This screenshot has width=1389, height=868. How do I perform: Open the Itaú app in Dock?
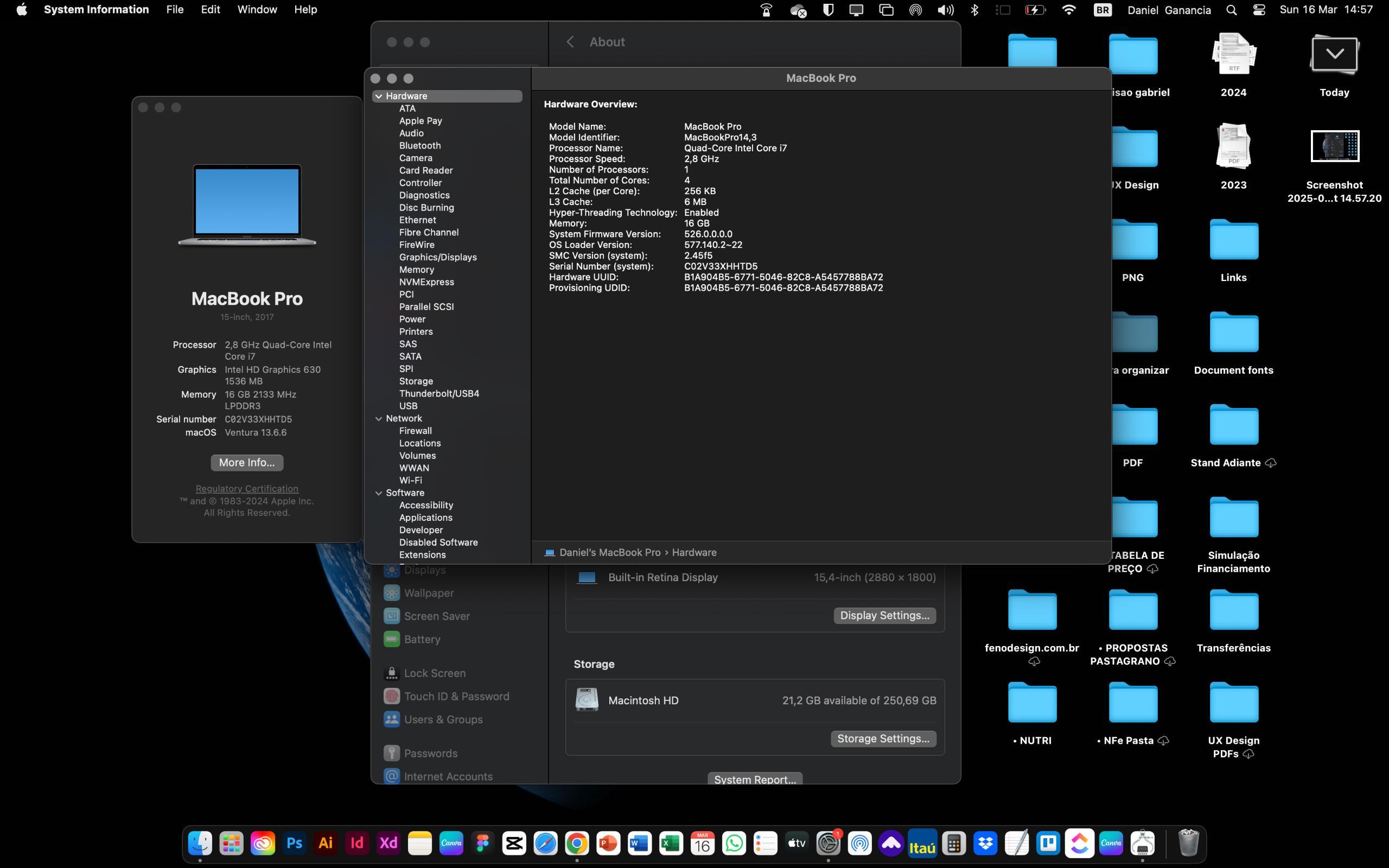click(x=922, y=843)
